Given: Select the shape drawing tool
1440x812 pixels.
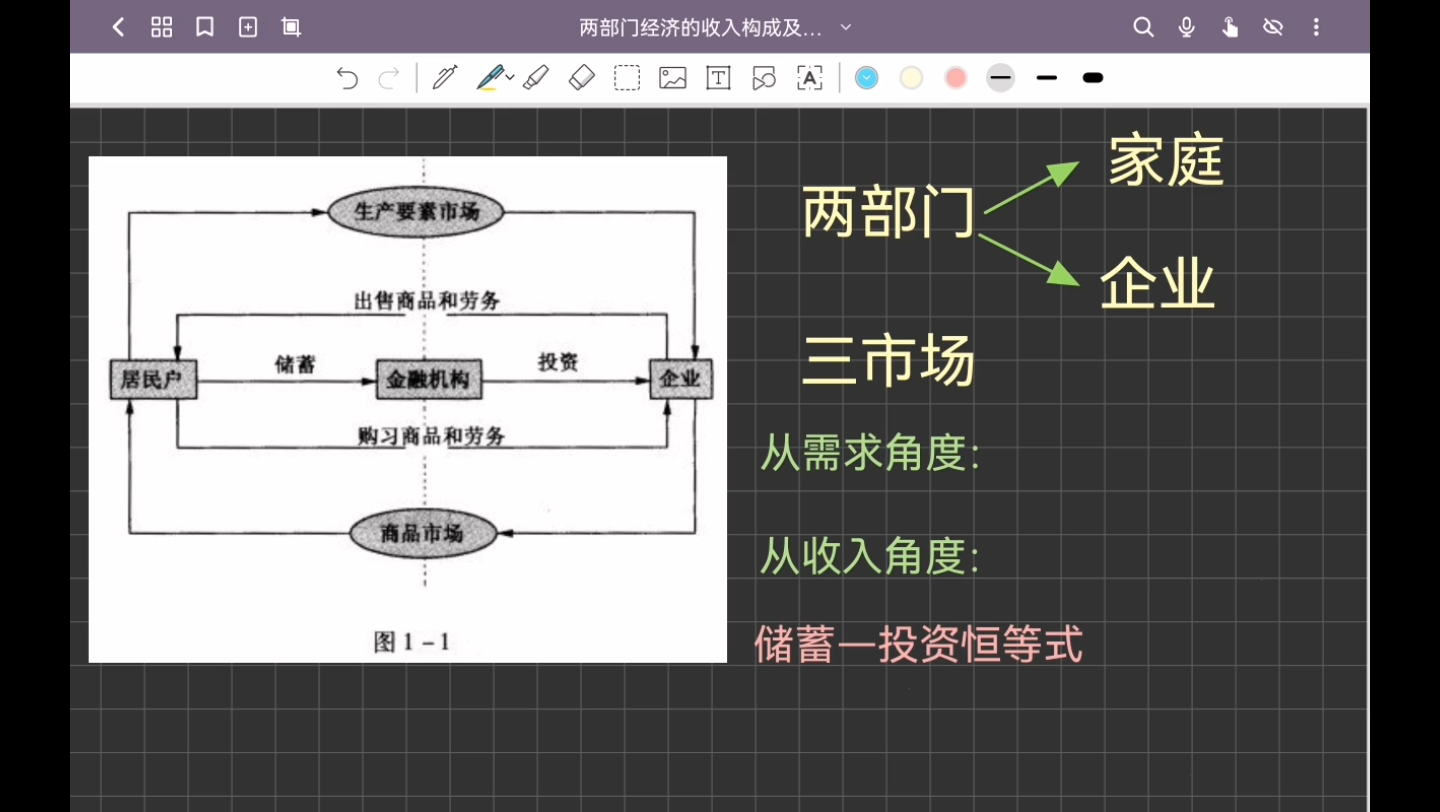Looking at the screenshot, I should point(764,78).
